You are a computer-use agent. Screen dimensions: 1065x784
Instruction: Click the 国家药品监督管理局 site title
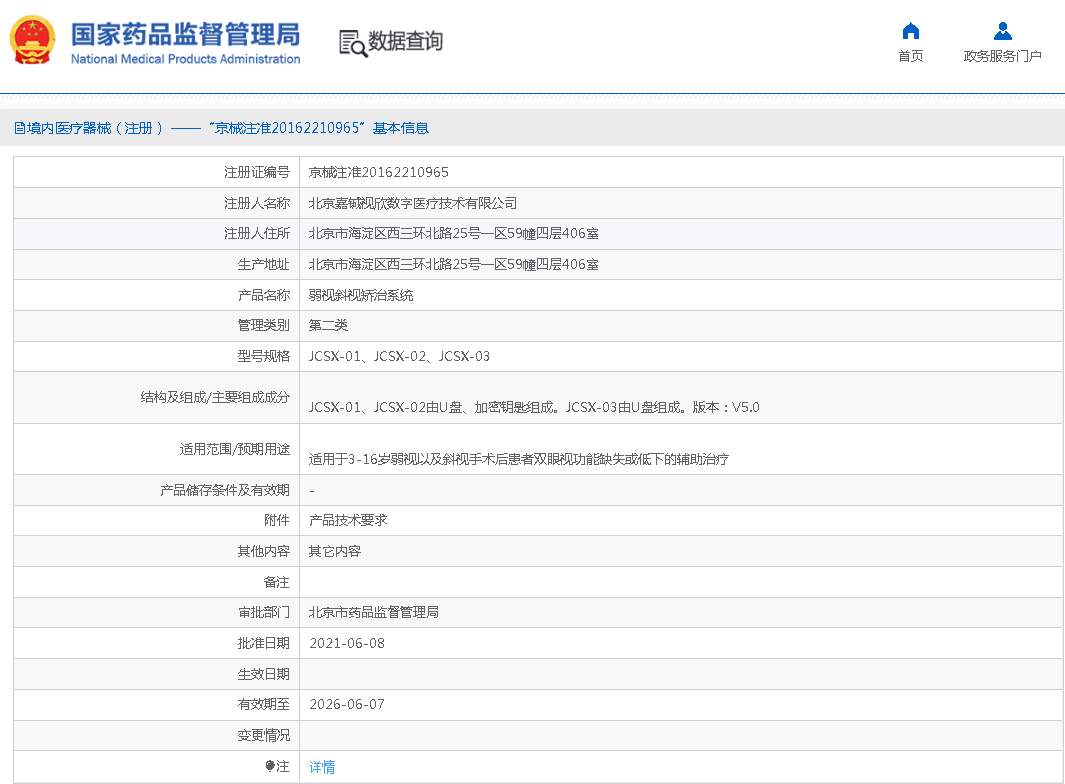tap(185, 35)
